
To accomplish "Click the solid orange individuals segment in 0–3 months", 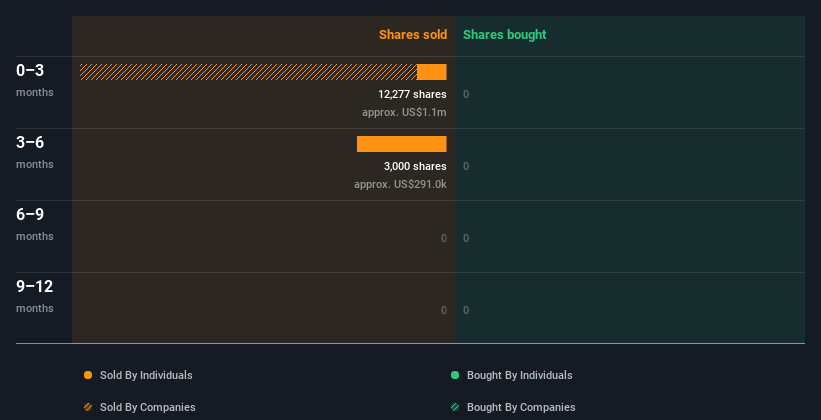I will [x=432, y=72].
